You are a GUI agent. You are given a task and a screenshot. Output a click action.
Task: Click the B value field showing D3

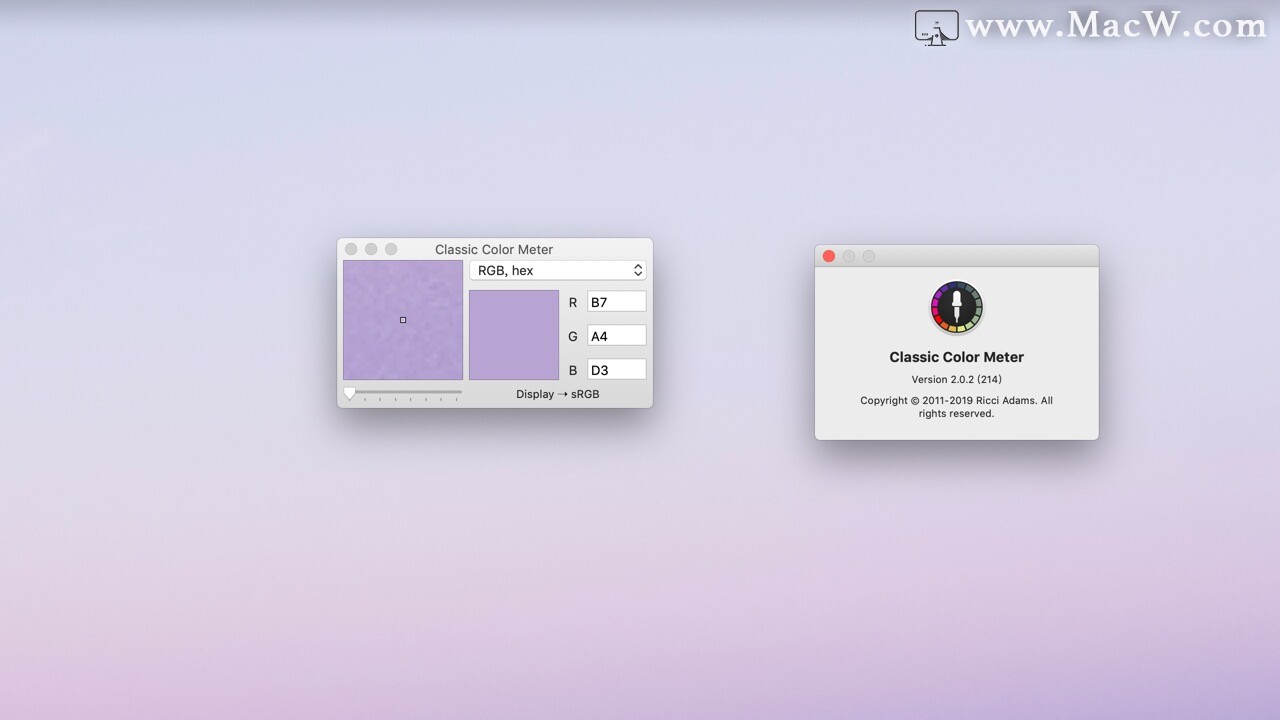616,369
